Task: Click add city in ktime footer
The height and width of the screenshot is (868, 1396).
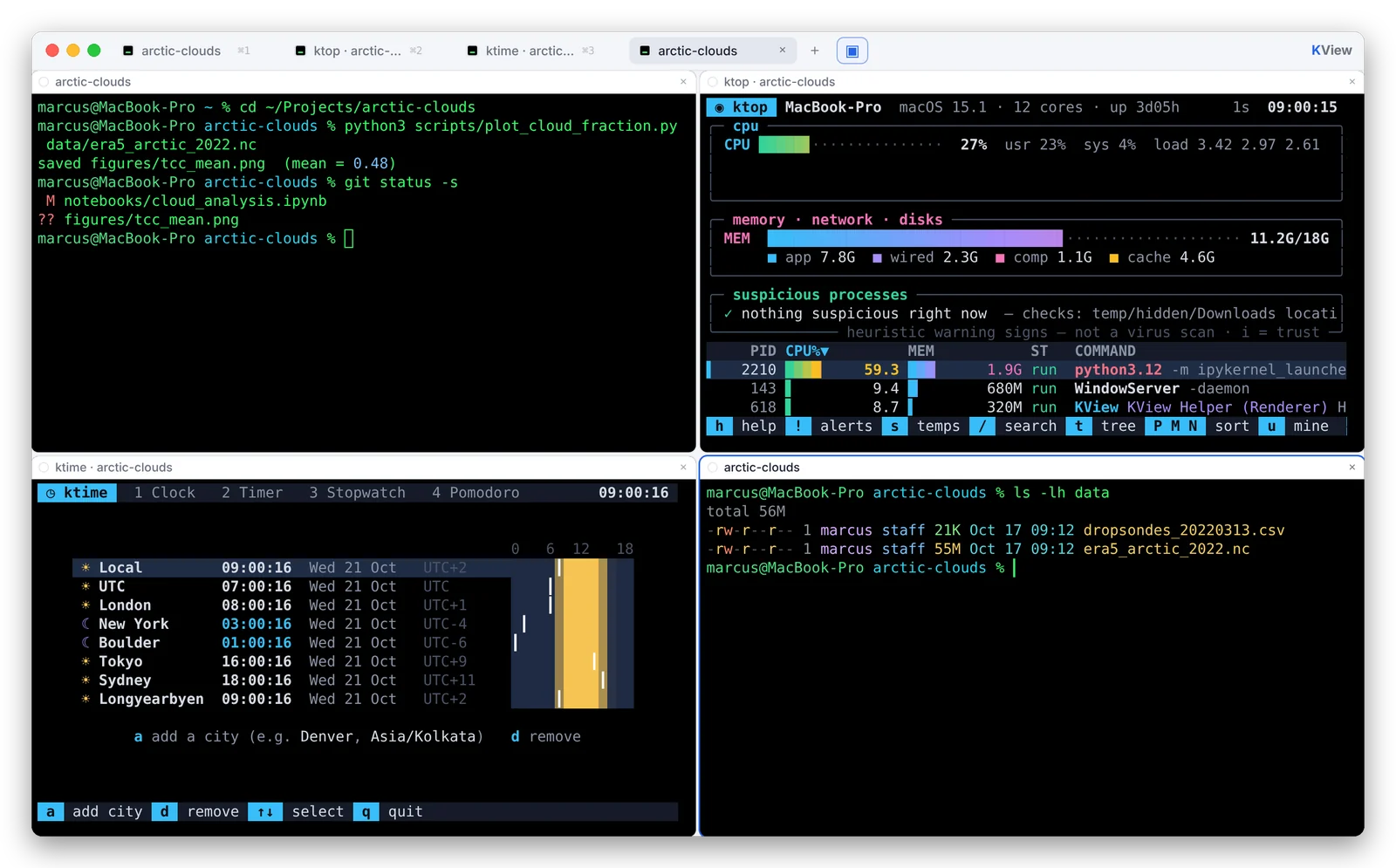Action: 107,812
